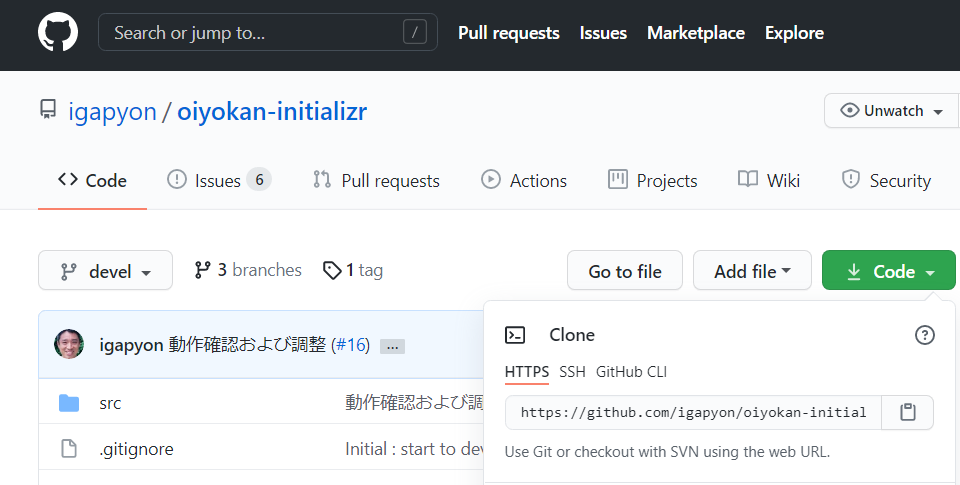View 1 tag

click(353, 270)
